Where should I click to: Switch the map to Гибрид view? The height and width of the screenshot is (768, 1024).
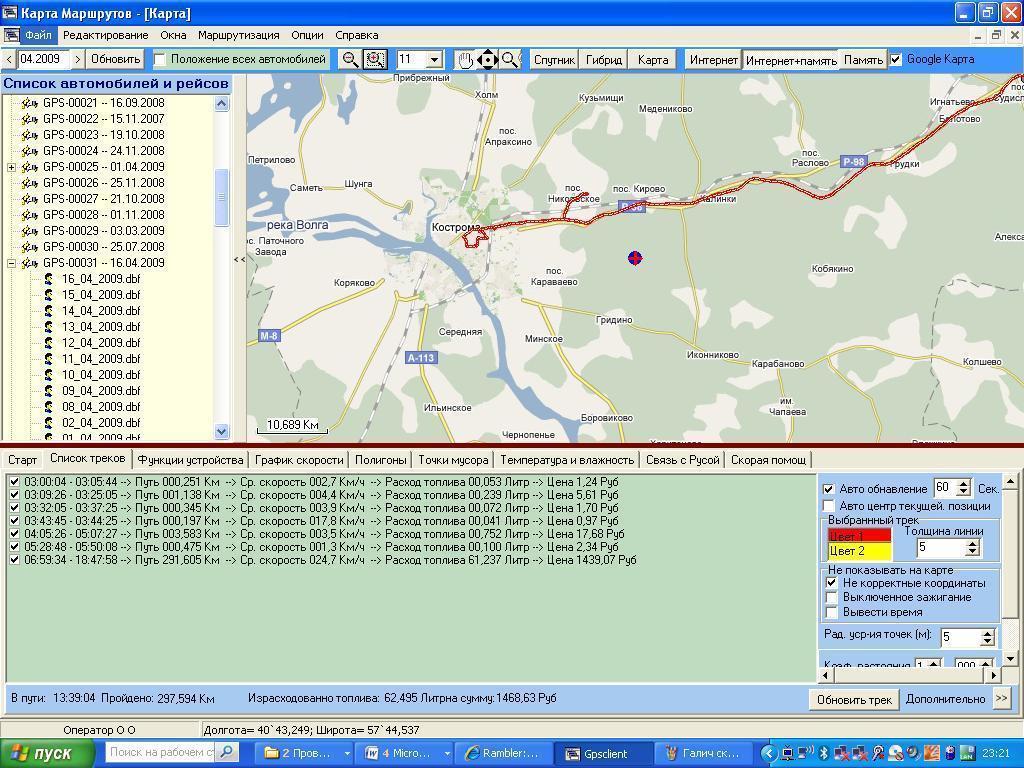603,60
